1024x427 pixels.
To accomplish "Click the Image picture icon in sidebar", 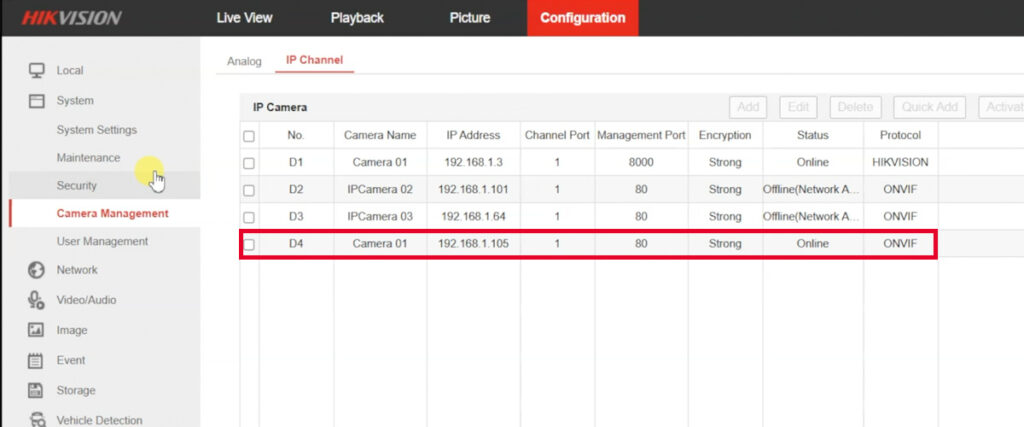I will pos(37,330).
